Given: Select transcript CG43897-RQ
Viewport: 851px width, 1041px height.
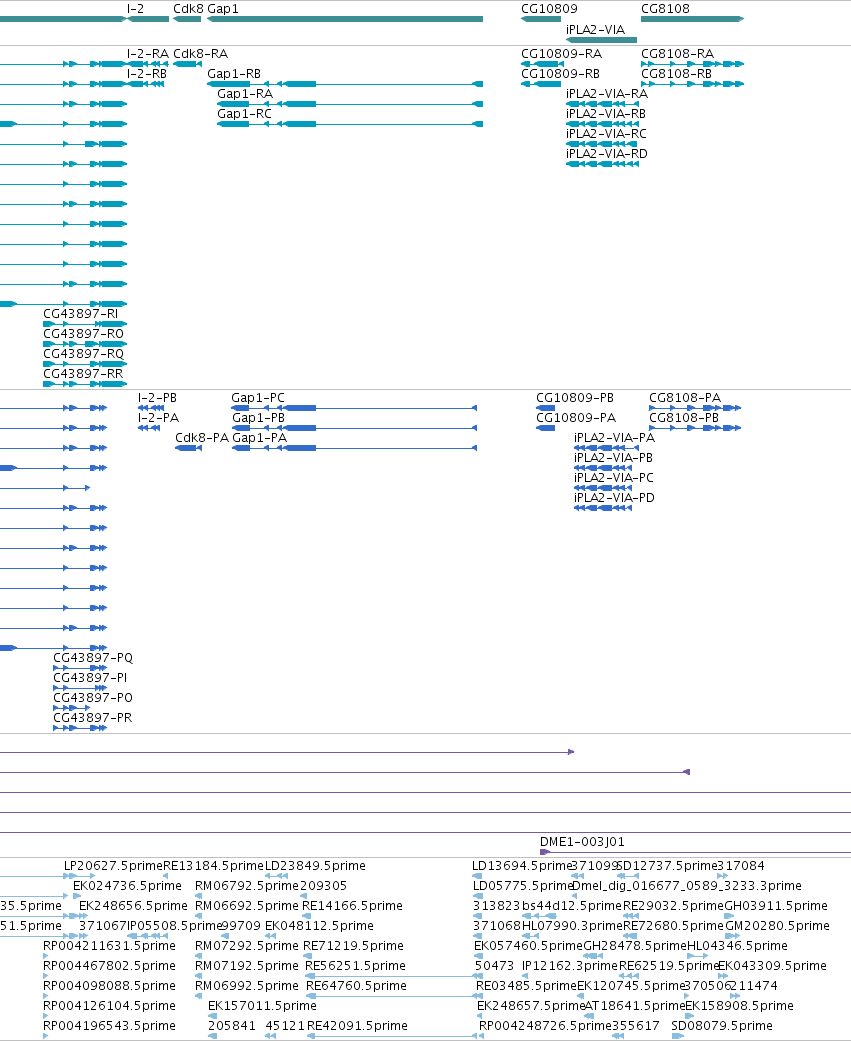Looking at the screenshot, I should (x=84, y=353).
